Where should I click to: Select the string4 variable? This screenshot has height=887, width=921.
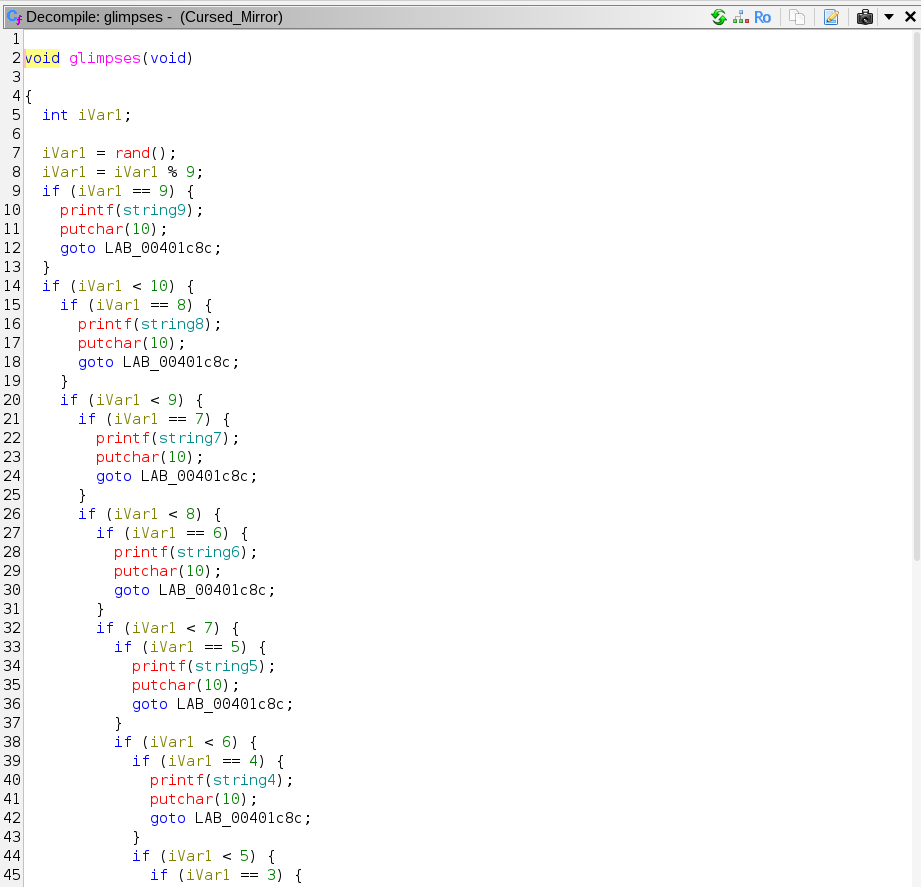[244, 780]
